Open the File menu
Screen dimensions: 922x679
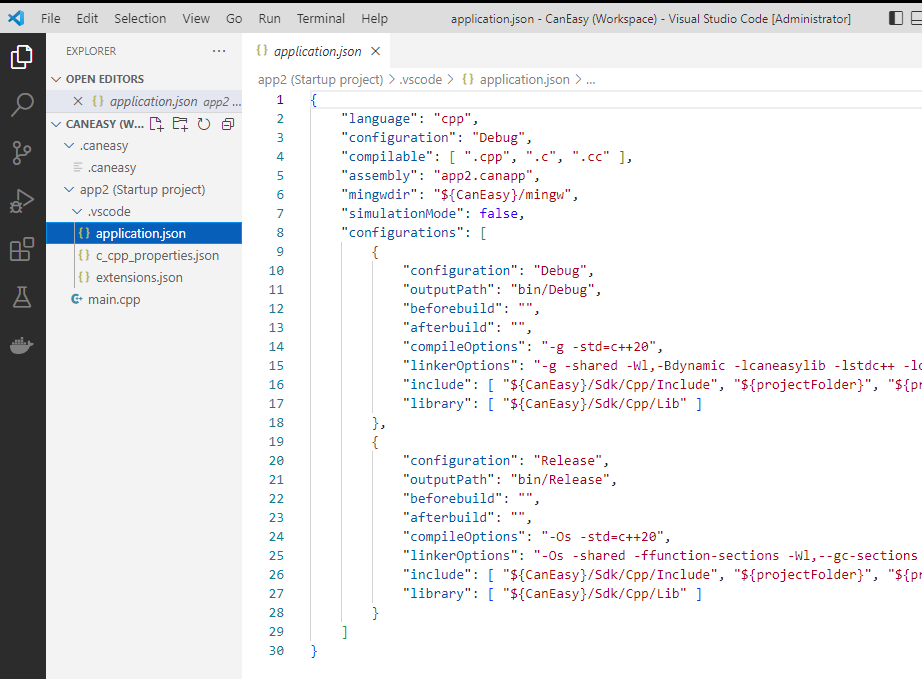(x=51, y=18)
